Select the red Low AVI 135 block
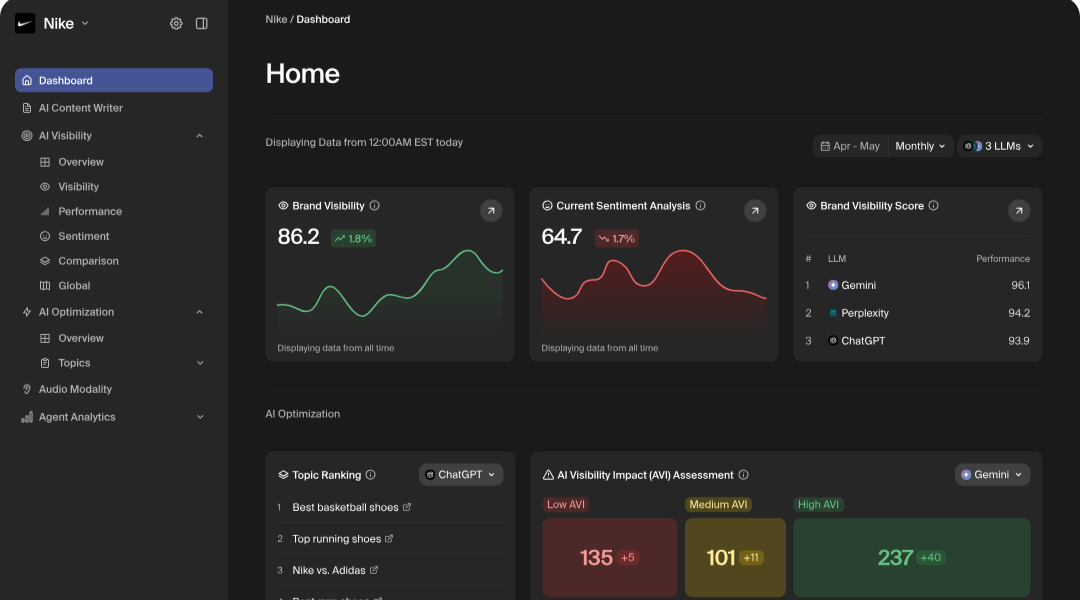The image size is (1080, 600). pos(610,557)
